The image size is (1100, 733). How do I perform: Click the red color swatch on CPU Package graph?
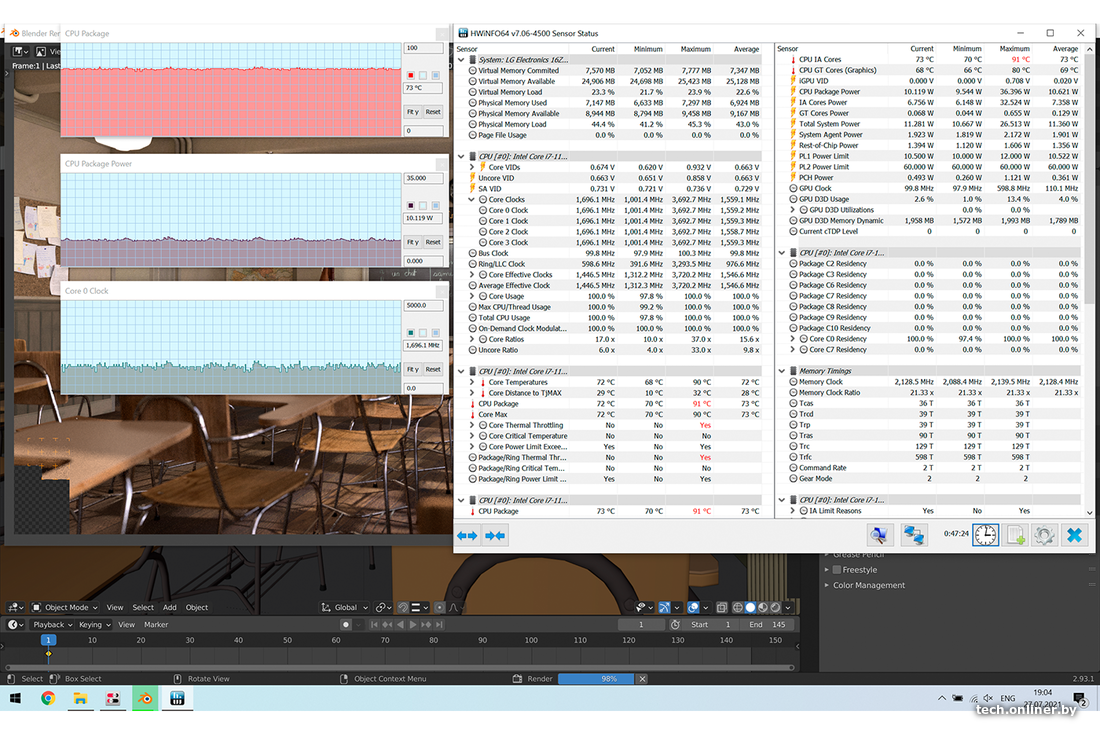pos(411,76)
